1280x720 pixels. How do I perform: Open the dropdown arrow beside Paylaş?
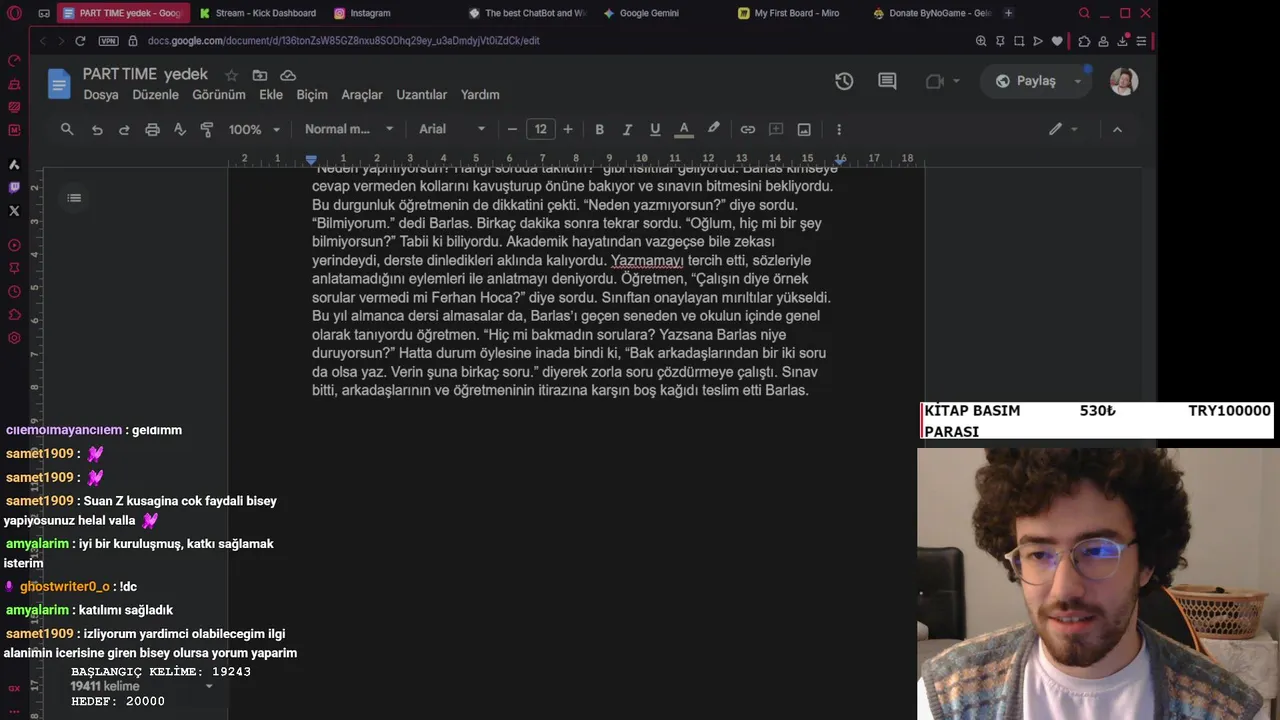pyautogui.click(x=1078, y=81)
